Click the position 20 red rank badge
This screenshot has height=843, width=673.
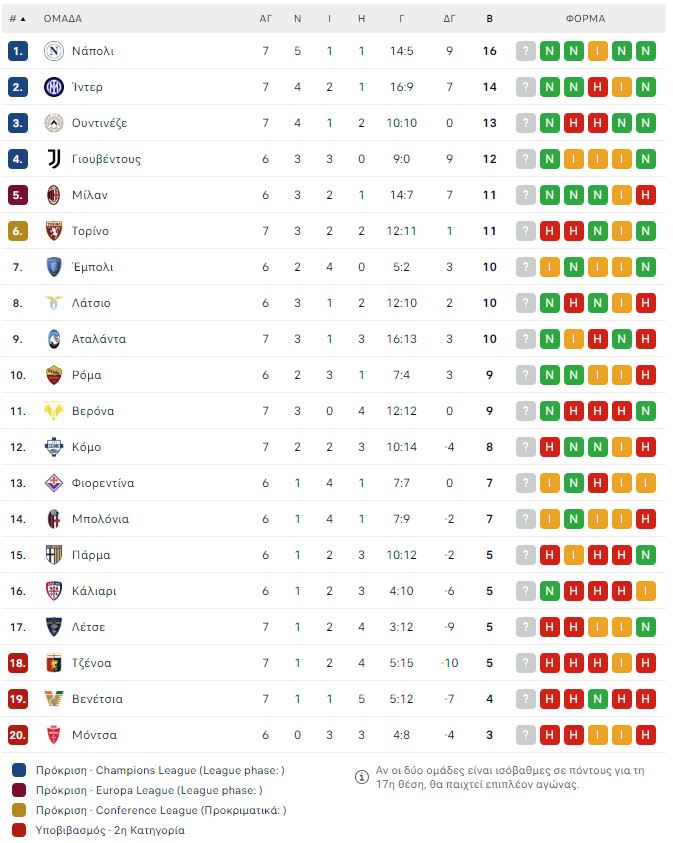click(x=18, y=735)
